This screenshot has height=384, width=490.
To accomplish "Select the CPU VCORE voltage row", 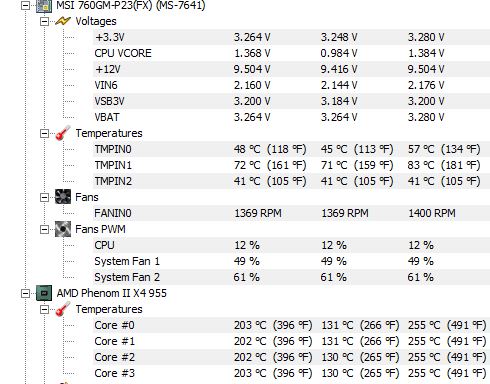I will tap(291, 53).
